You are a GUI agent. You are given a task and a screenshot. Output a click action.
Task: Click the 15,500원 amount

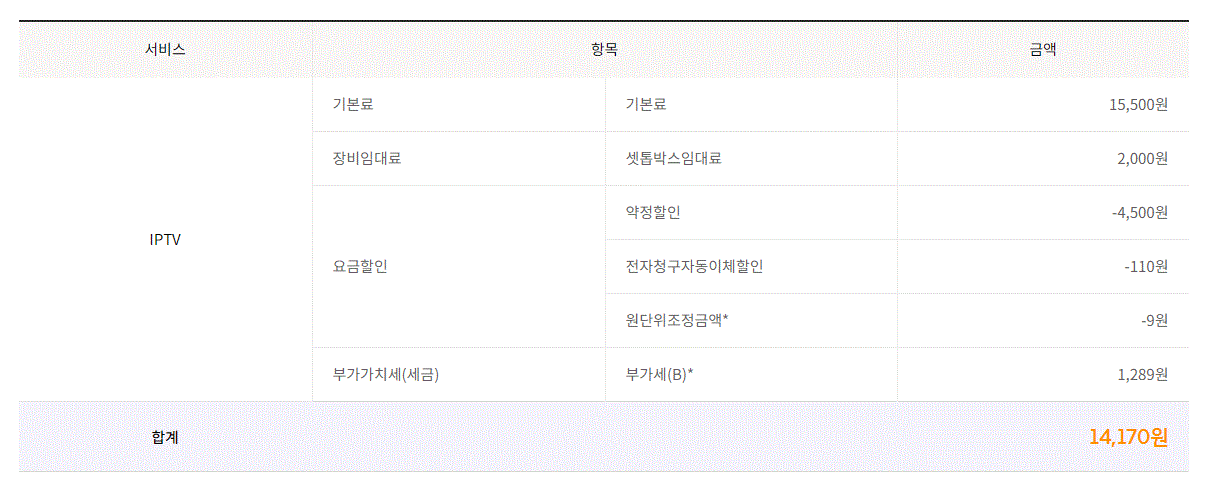1138,104
